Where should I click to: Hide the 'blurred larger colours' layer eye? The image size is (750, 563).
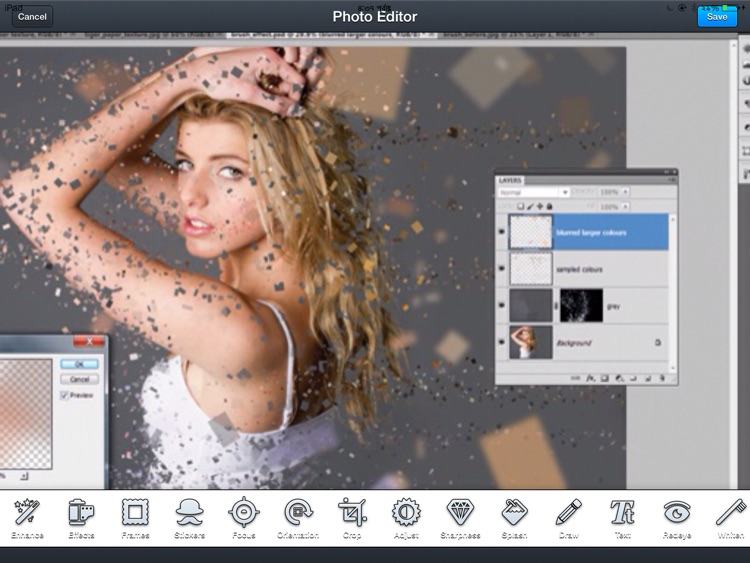click(x=501, y=232)
